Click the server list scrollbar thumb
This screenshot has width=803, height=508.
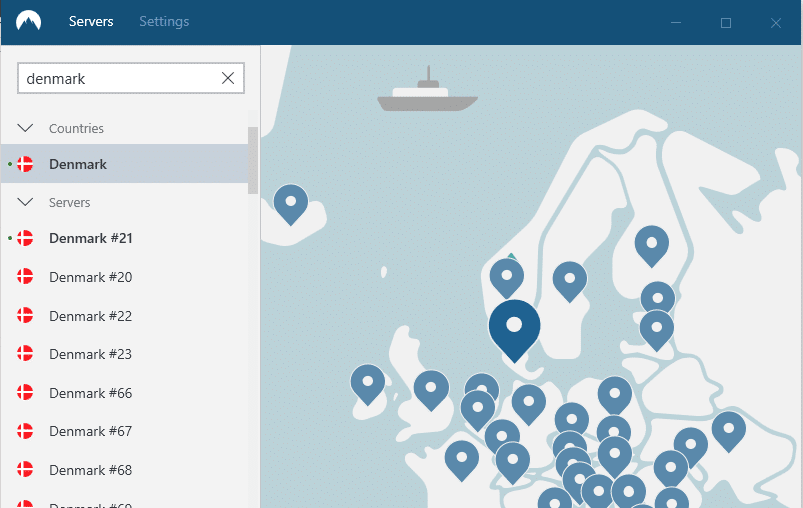[253, 160]
